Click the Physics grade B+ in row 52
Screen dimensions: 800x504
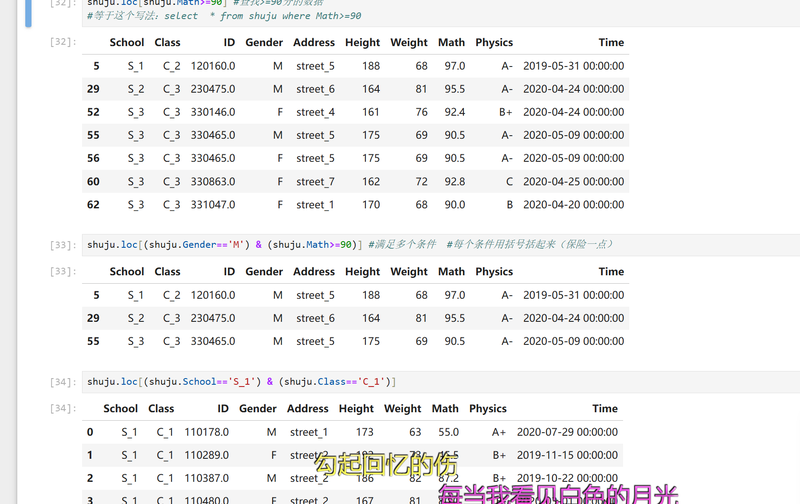point(505,113)
